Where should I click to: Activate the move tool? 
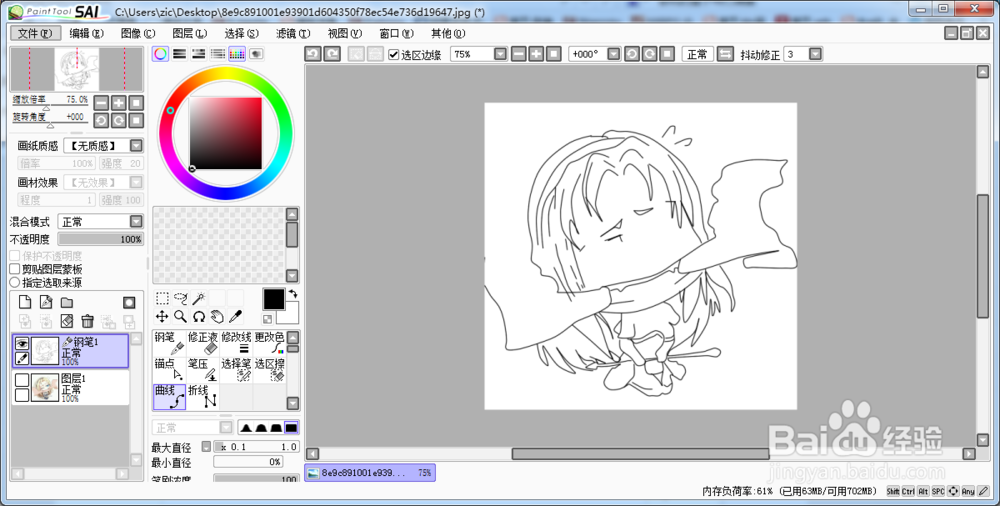[162, 316]
